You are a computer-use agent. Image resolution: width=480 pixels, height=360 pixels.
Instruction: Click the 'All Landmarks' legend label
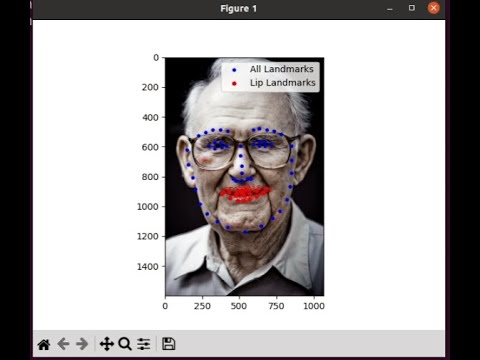pos(282,69)
